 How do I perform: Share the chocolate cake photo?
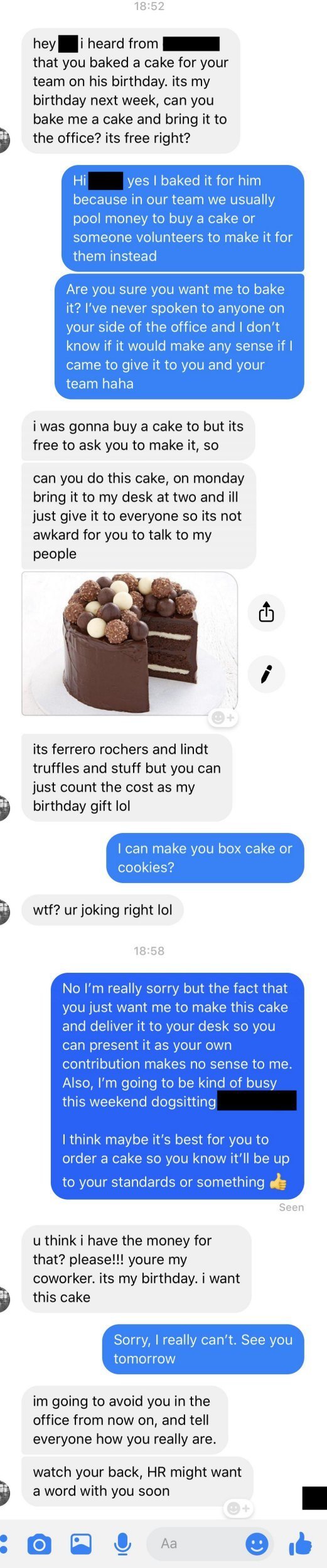click(x=266, y=612)
